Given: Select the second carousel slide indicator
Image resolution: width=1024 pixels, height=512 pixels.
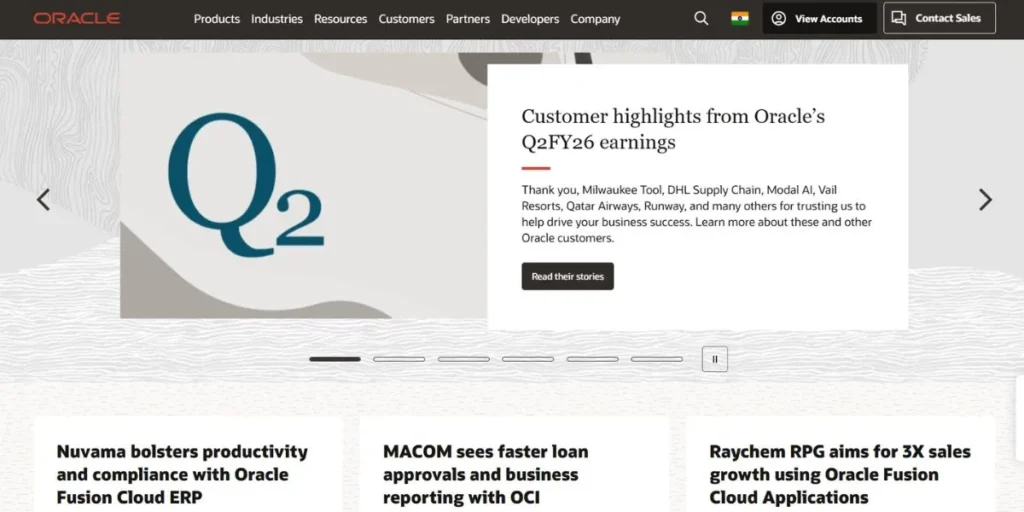Looking at the screenshot, I should (399, 359).
